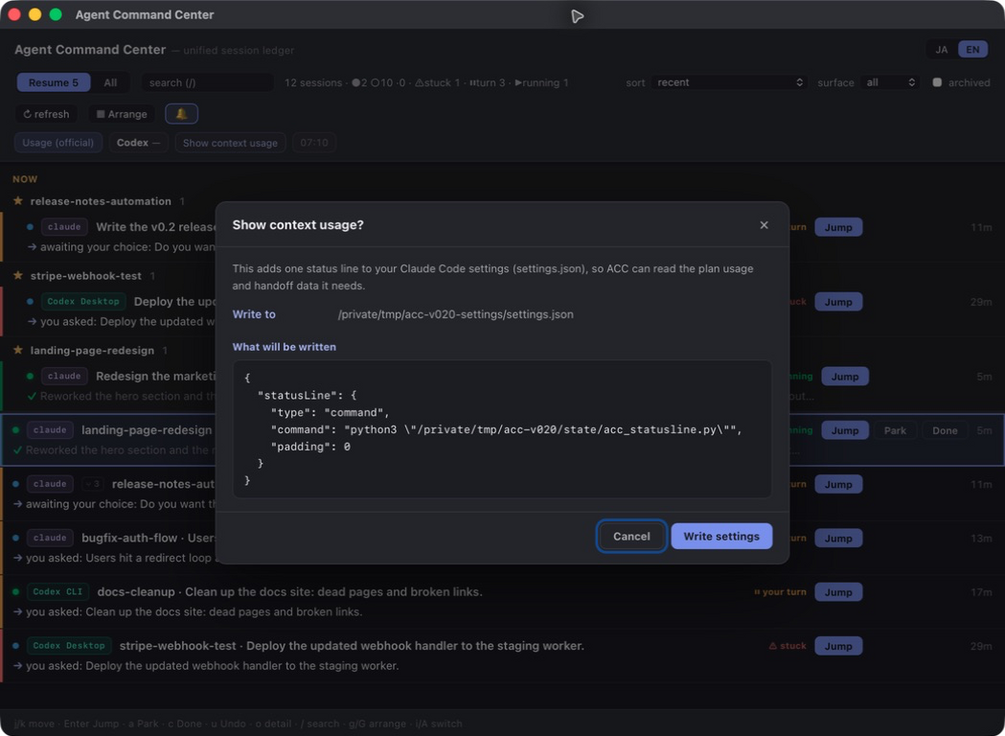Click 'you asked: Clean up the docs site' line

[x=194, y=612]
